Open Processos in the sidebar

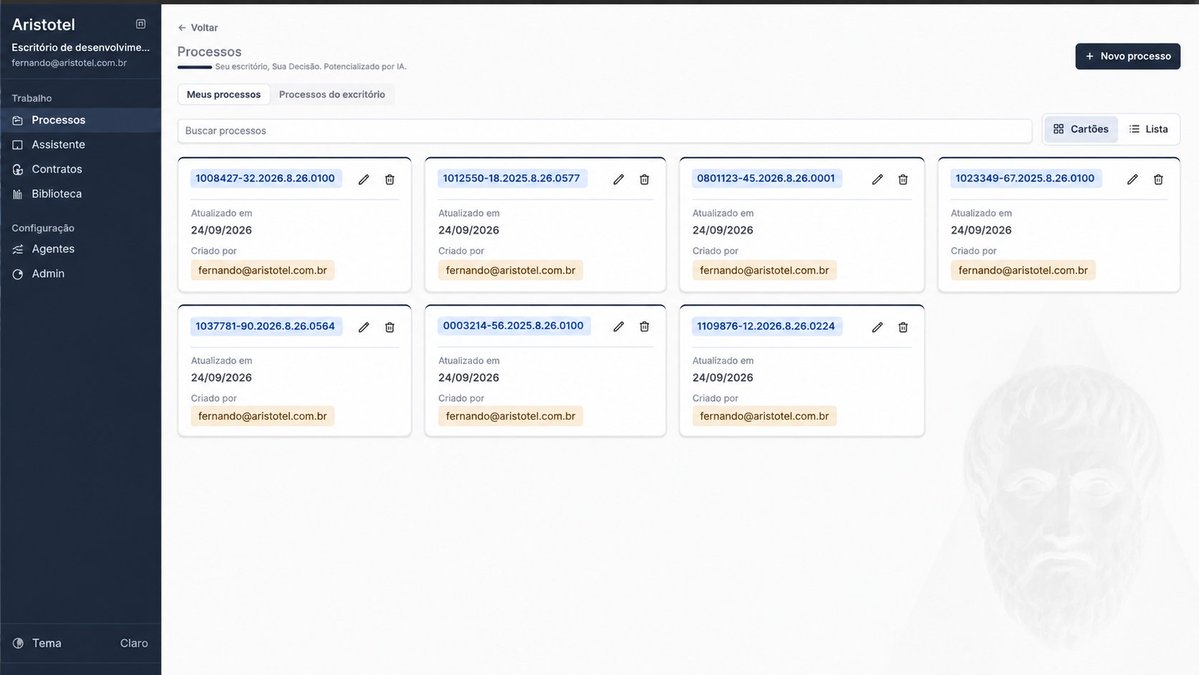(80, 120)
